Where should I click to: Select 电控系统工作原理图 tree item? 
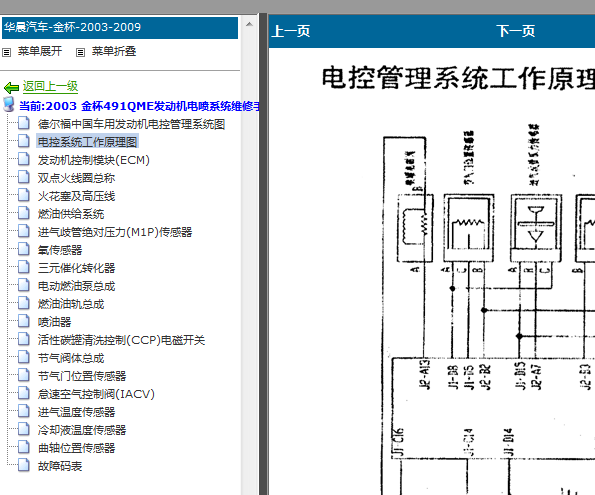click(87, 142)
